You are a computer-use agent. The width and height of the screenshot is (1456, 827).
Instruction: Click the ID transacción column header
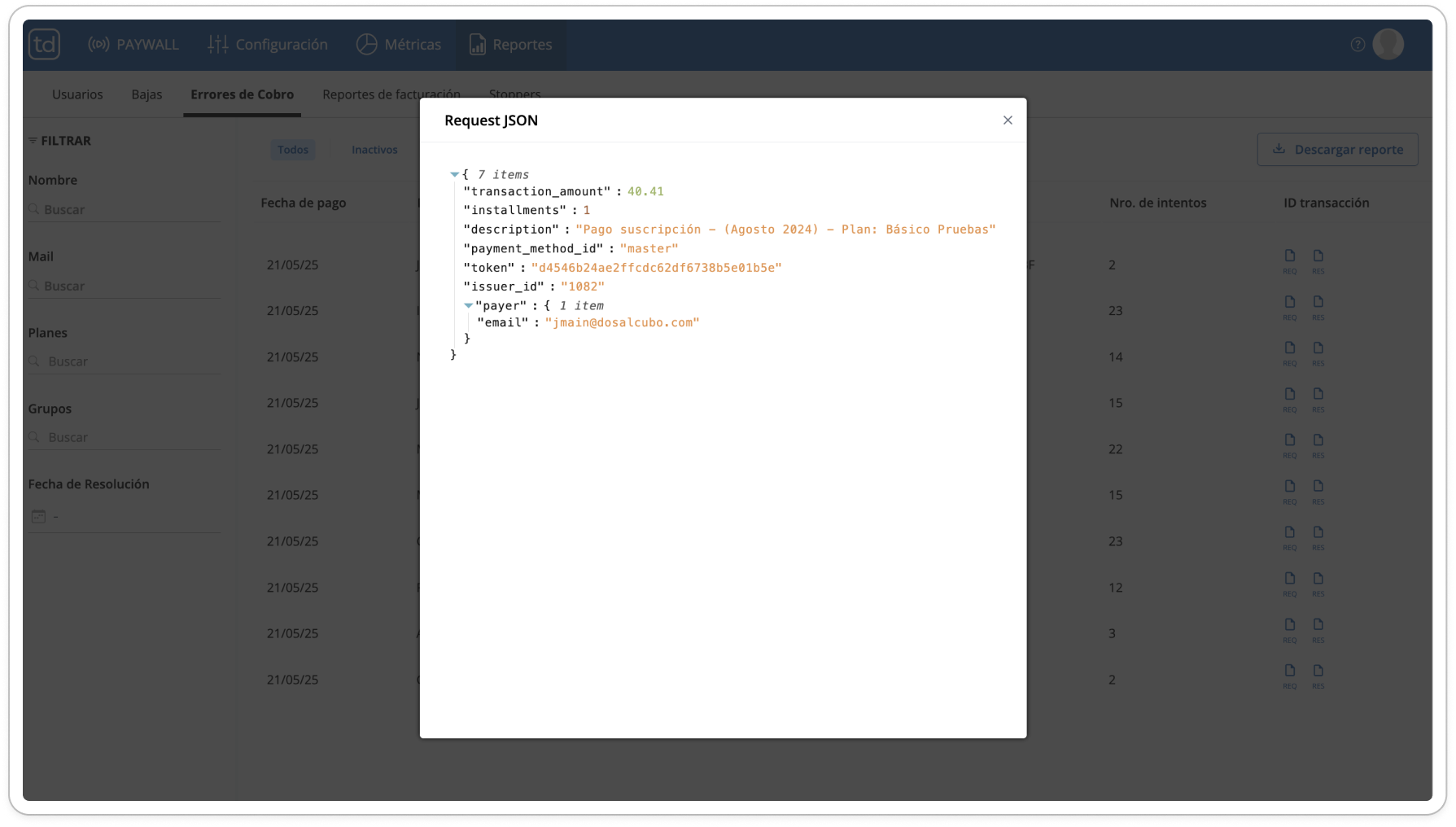tap(1326, 203)
